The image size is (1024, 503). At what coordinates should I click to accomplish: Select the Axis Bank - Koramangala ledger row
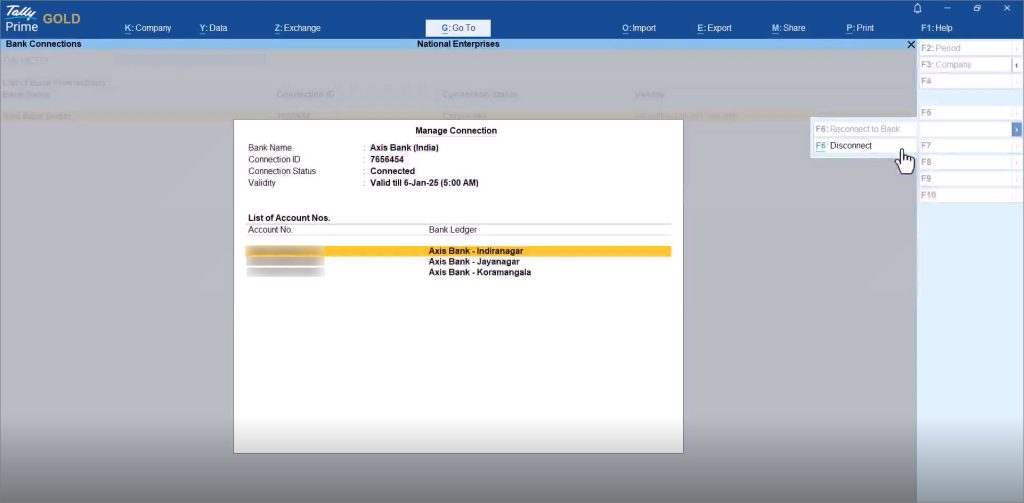pyautogui.click(x=458, y=272)
